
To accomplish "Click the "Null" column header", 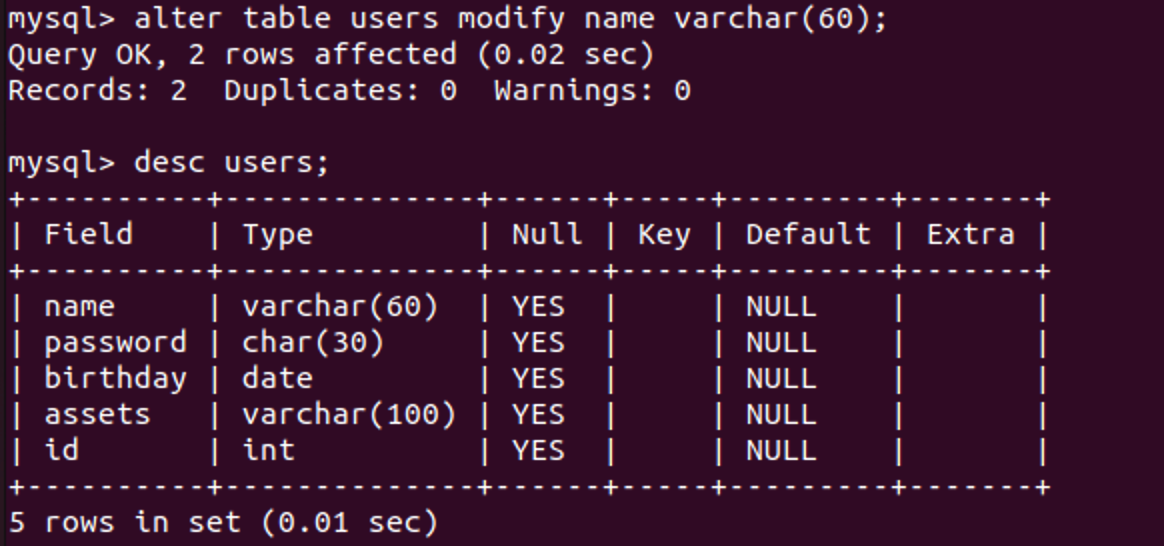I will 547,235.
